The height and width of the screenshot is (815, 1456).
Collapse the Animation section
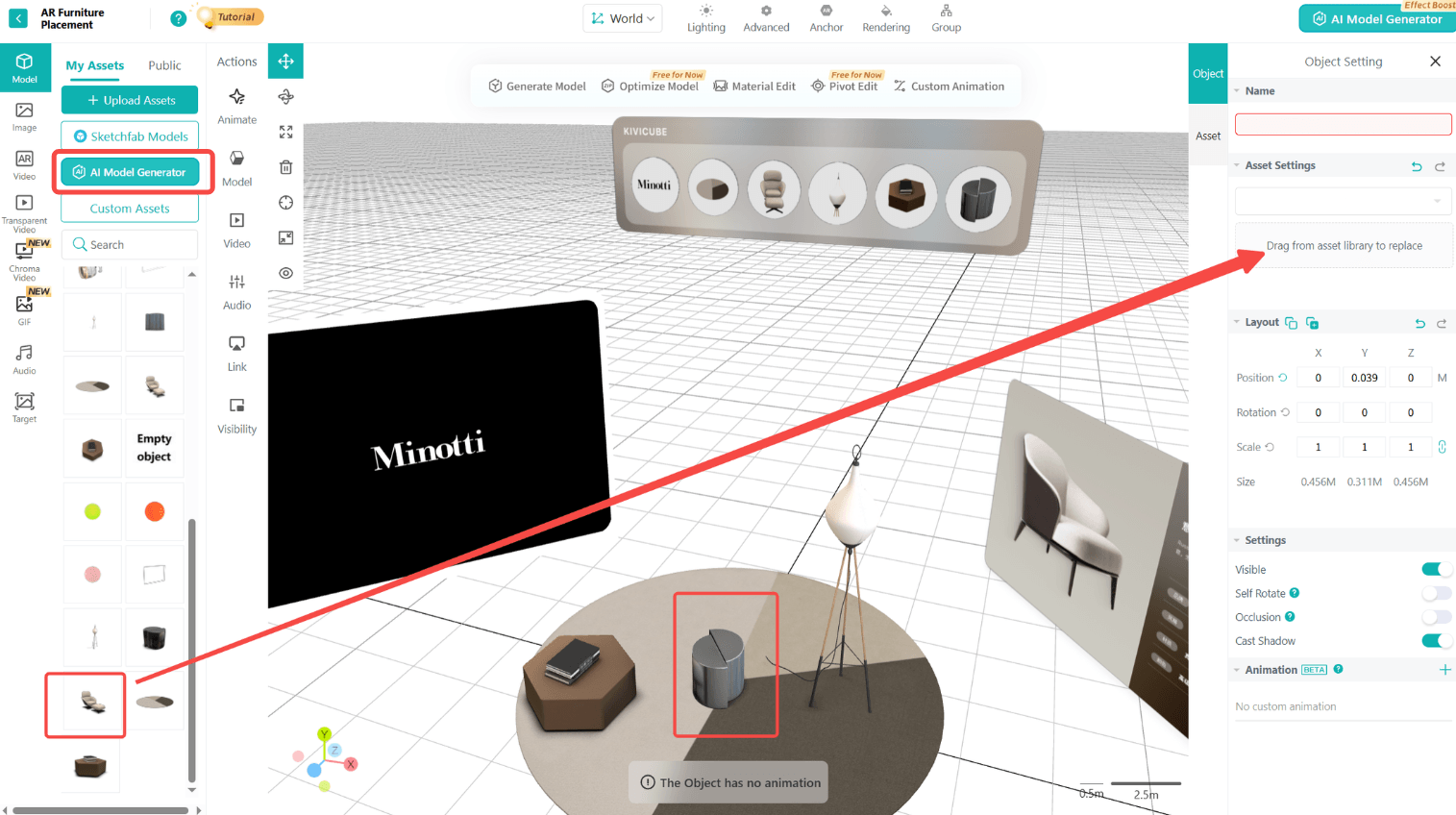(1237, 670)
